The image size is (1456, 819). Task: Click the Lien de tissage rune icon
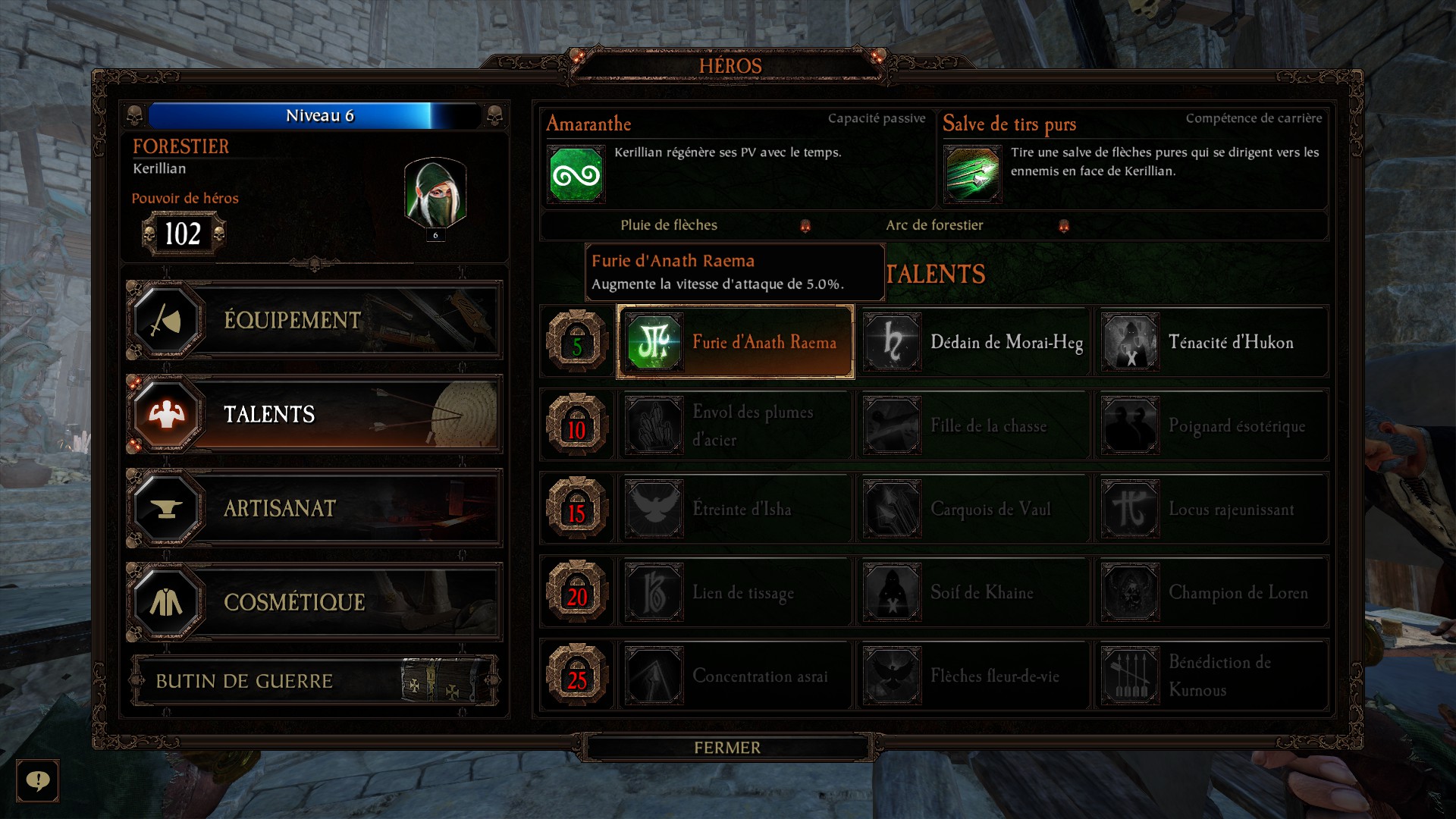click(x=654, y=592)
